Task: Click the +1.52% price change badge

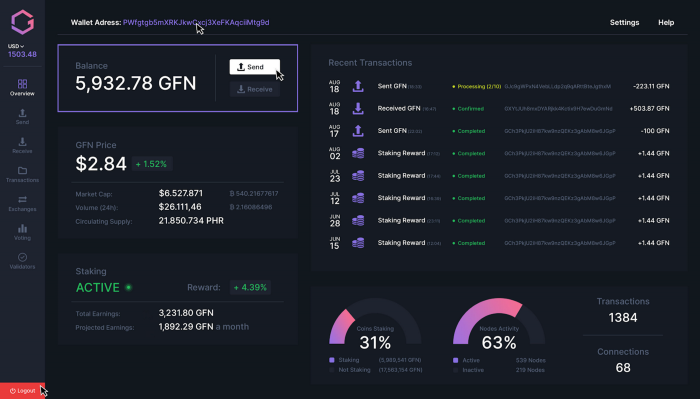Action: [x=152, y=164]
